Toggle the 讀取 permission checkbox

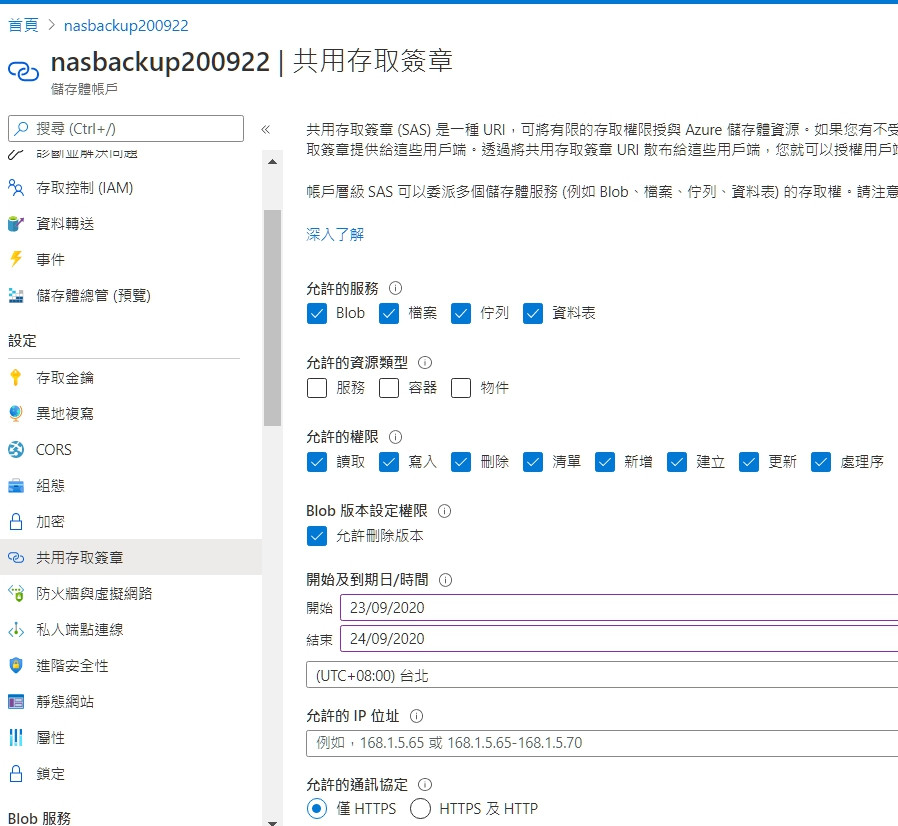click(x=317, y=462)
